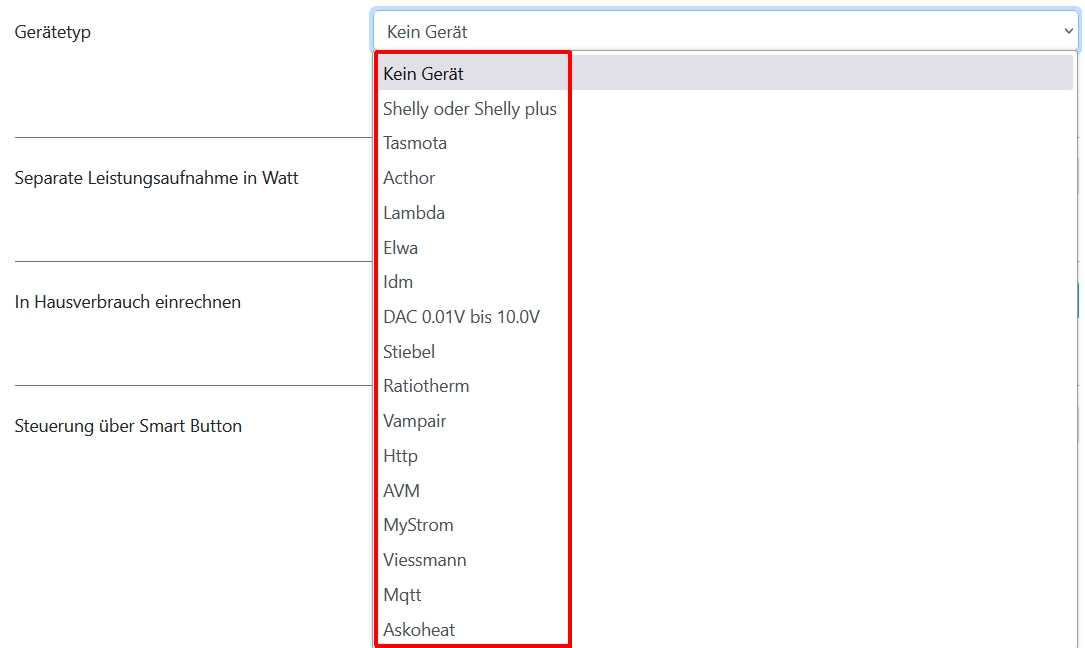Viewport: 1085px width, 648px height.
Task: Open the Gerätetyp dropdown showing Kein Gerät
Action: click(725, 31)
